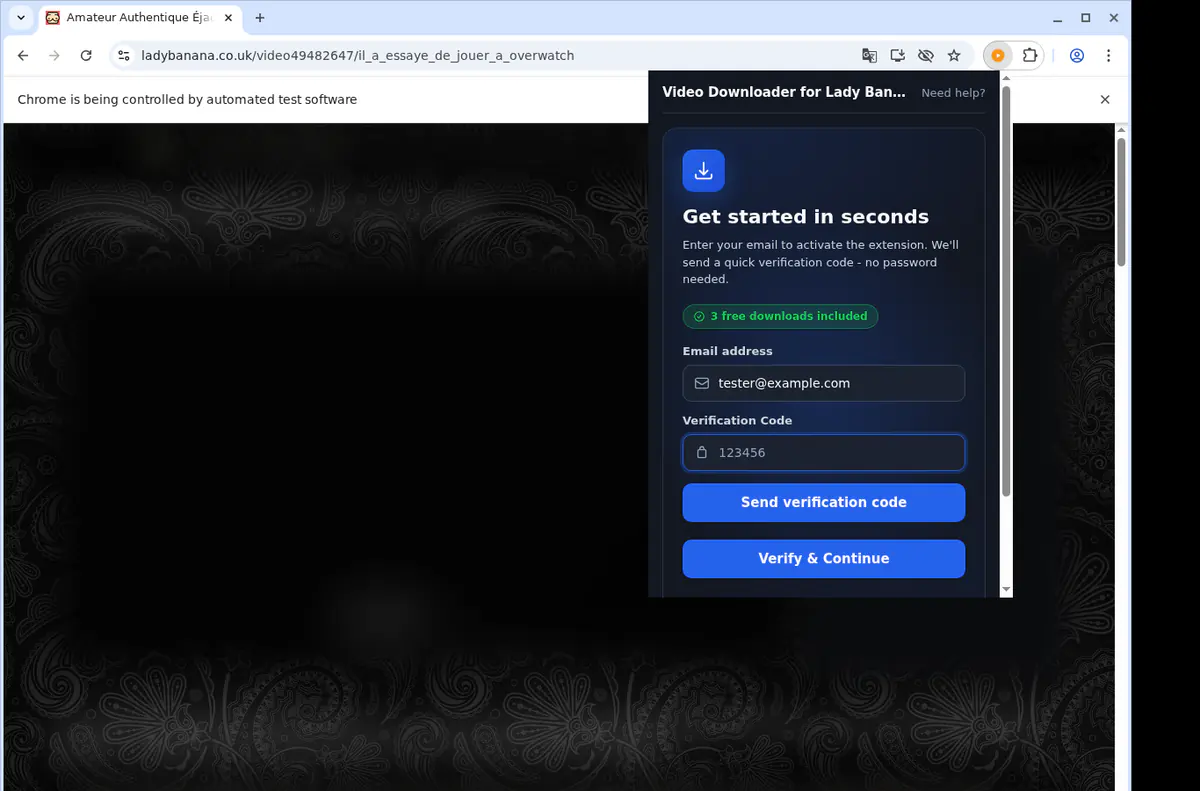The image size is (1200, 791).
Task: Click the popup scrollbar down arrow
Action: [1006, 590]
